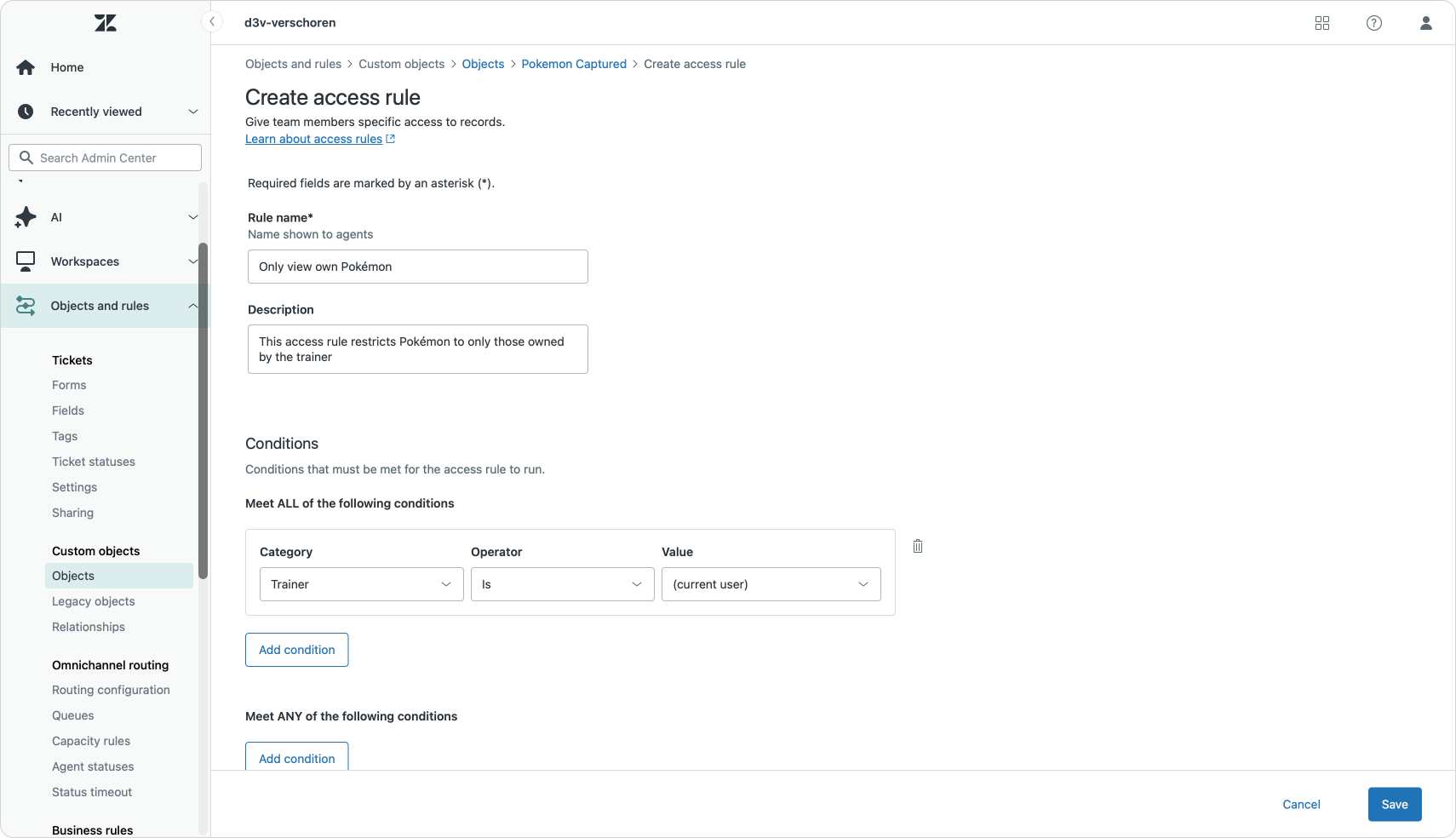Click the AI sparkle icon in sidebar

pyautogui.click(x=26, y=217)
